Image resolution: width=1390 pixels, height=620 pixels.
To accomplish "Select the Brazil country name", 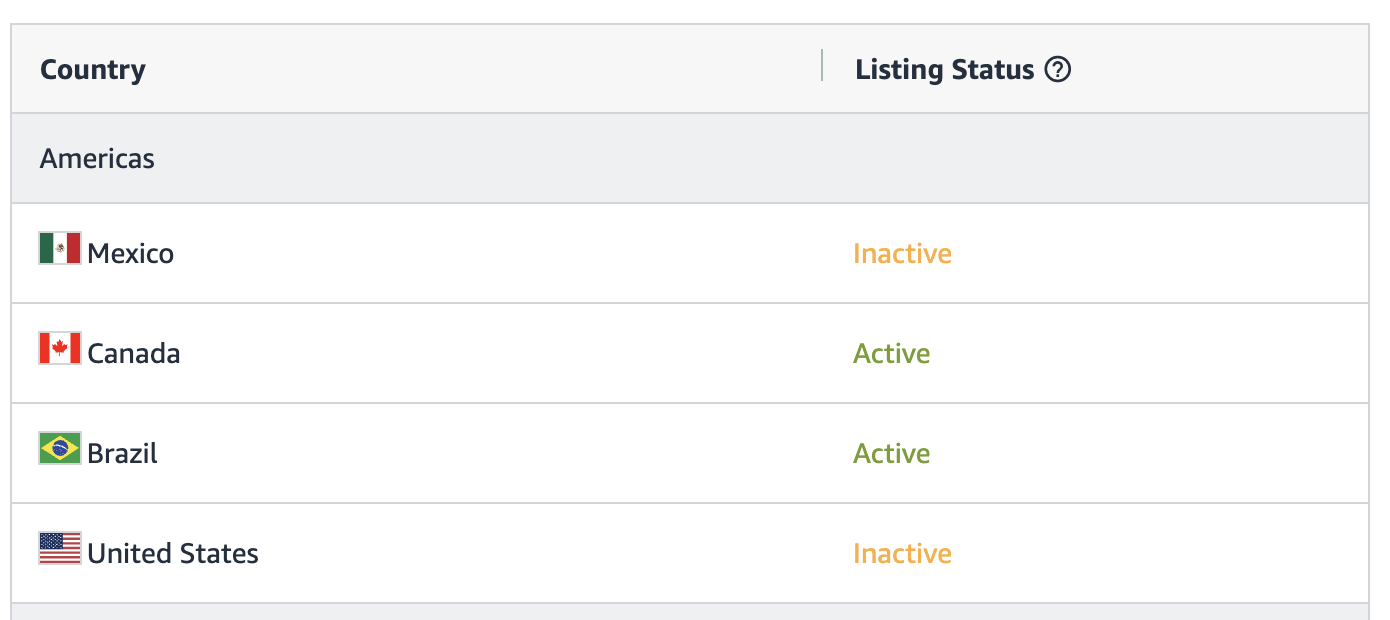I will coord(122,454).
